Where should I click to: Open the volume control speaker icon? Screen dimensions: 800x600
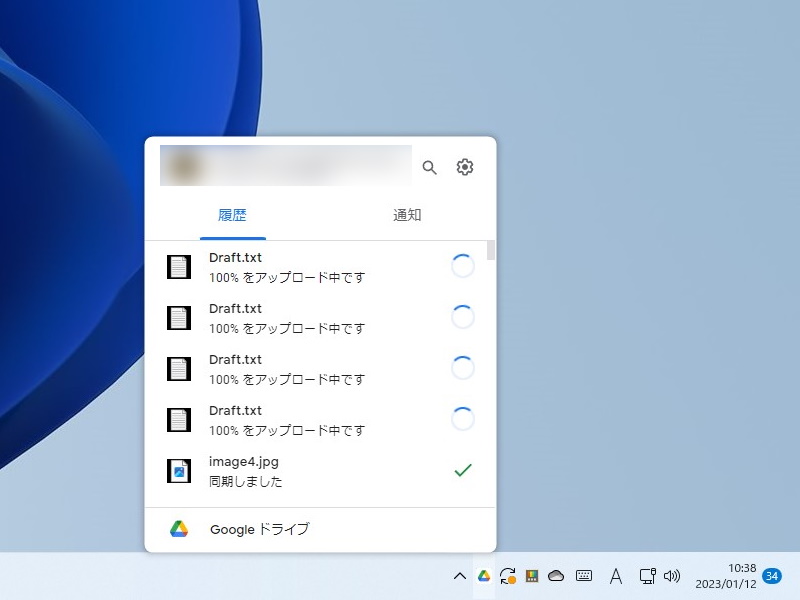[672, 576]
